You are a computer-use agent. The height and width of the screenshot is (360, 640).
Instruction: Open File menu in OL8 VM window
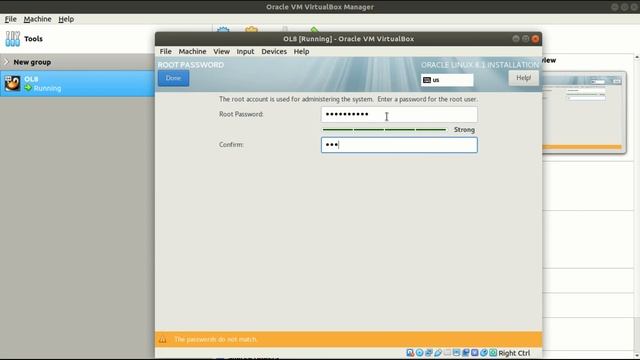[165, 51]
